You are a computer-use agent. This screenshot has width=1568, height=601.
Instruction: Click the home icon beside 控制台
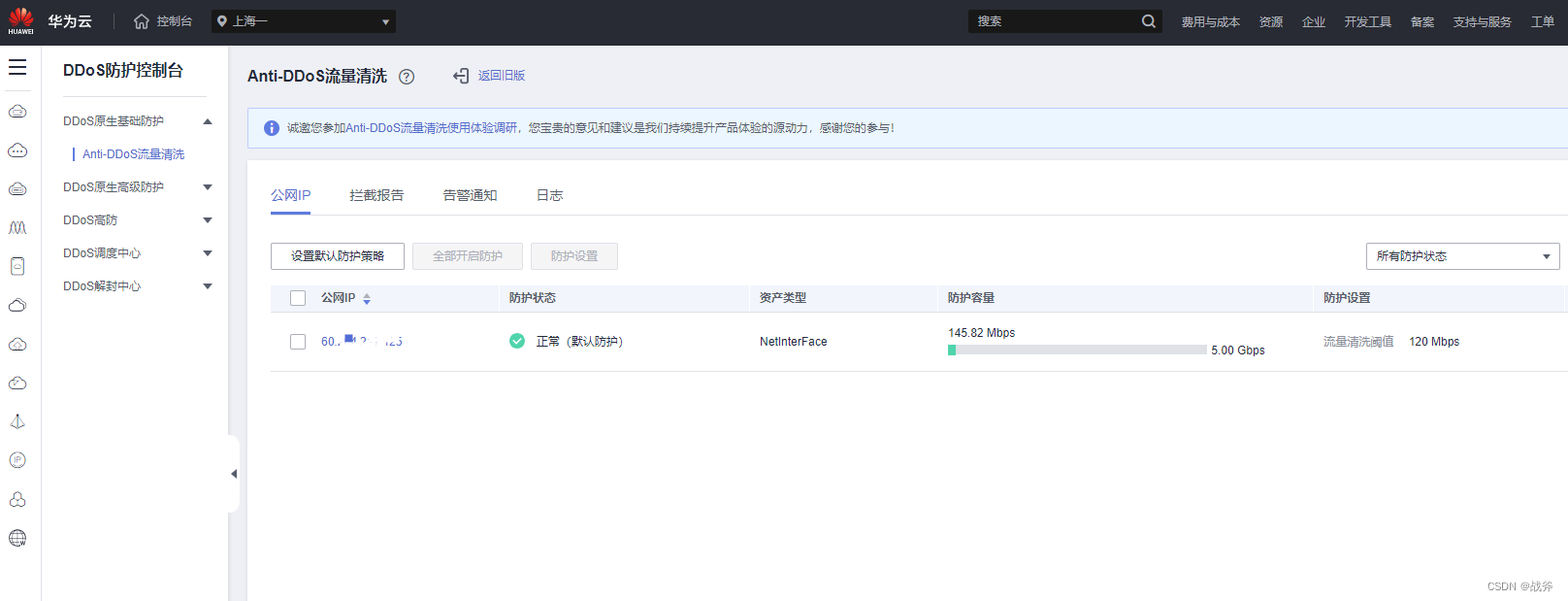pos(142,21)
